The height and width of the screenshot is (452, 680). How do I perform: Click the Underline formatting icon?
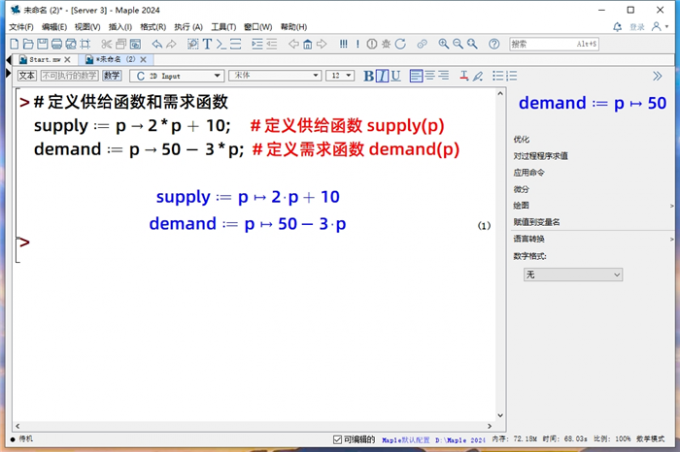tap(395, 76)
